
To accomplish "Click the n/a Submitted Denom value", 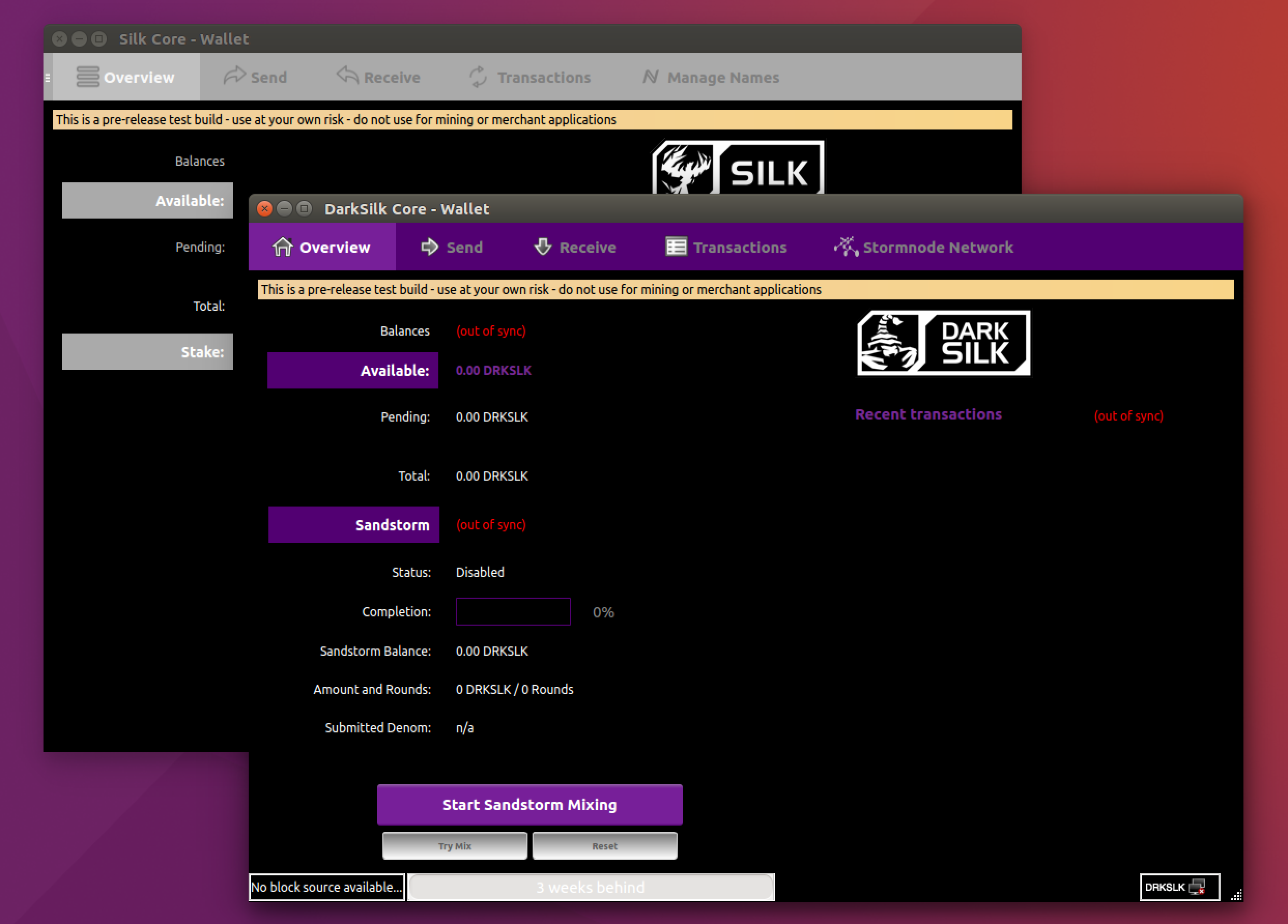I will pyautogui.click(x=465, y=728).
